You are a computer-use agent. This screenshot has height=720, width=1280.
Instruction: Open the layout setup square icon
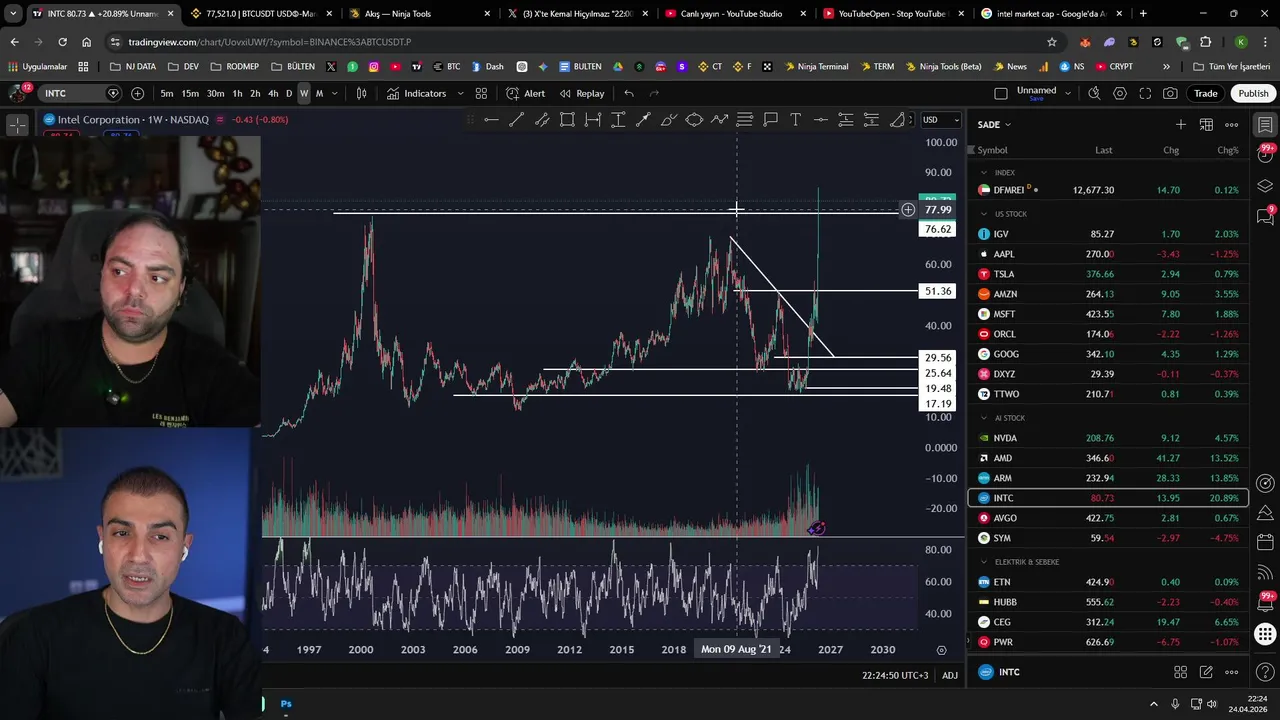[x=1001, y=93]
